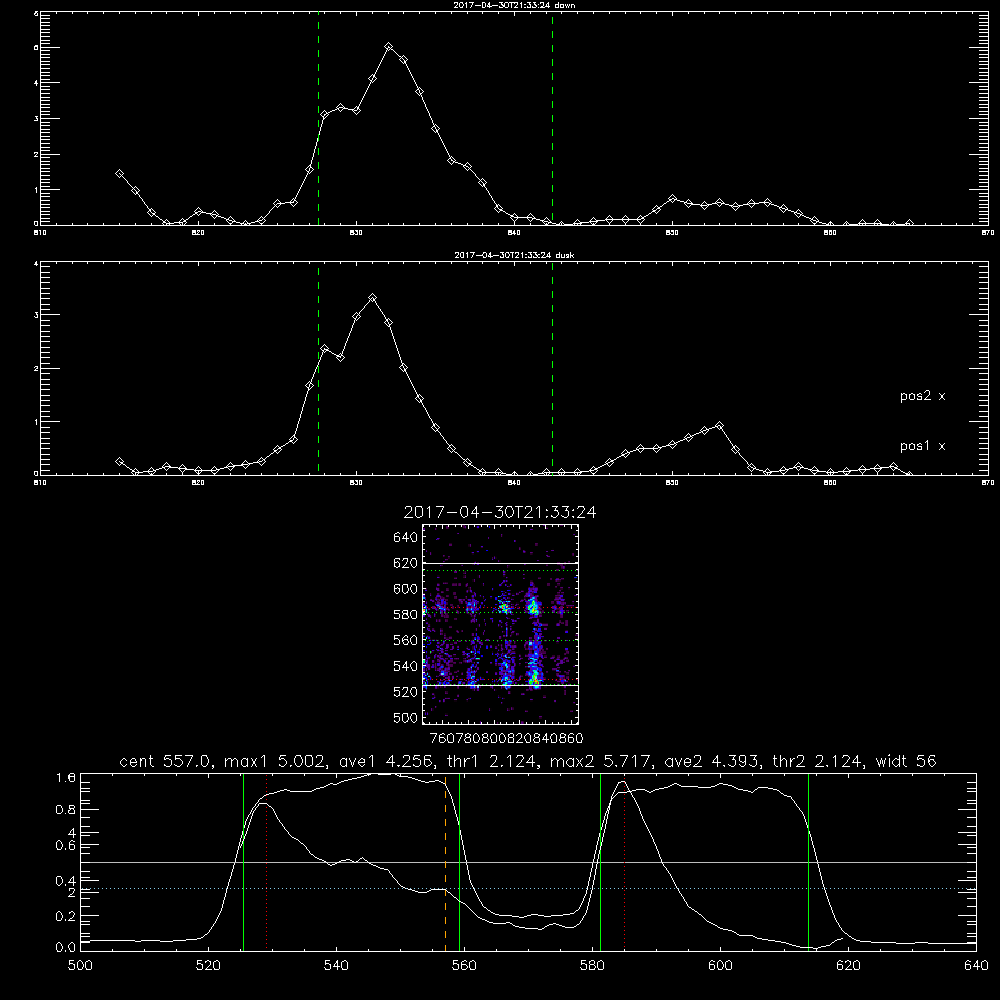Click the leftmost diamond marker in dawn plot
Viewport: 1000px width, 1000px height.
click(119, 173)
